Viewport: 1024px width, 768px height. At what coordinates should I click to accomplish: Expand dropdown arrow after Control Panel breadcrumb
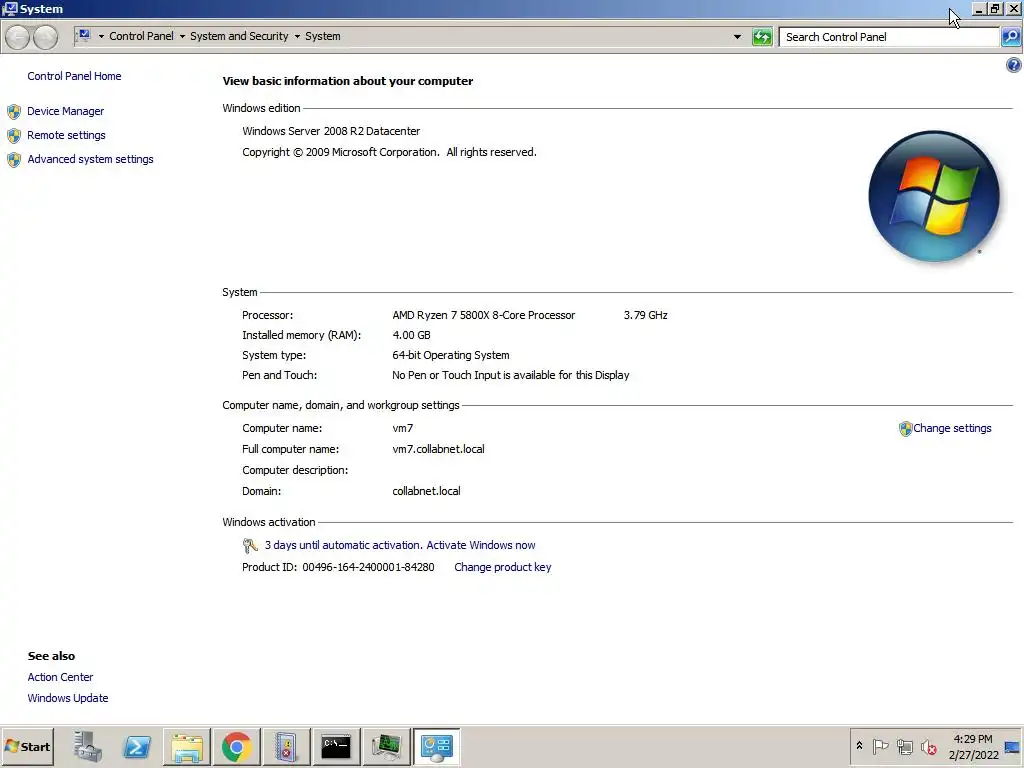(x=182, y=37)
